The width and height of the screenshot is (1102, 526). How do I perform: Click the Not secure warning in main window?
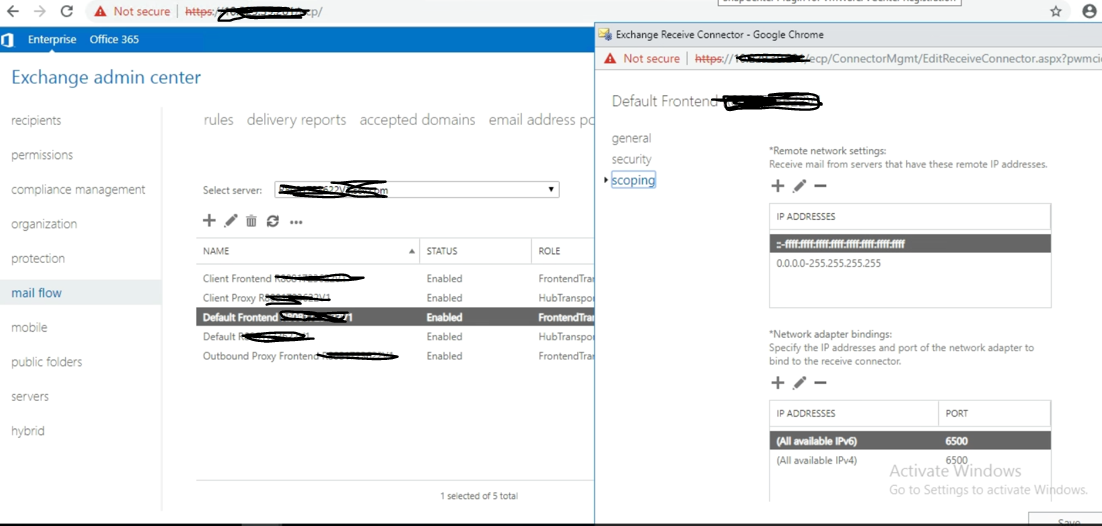[x=132, y=11]
